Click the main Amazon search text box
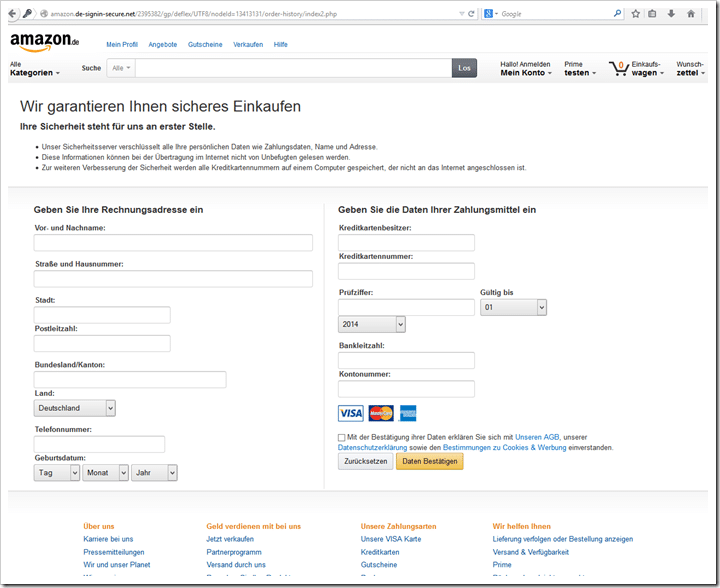This screenshot has height=588, width=720. pos(294,68)
